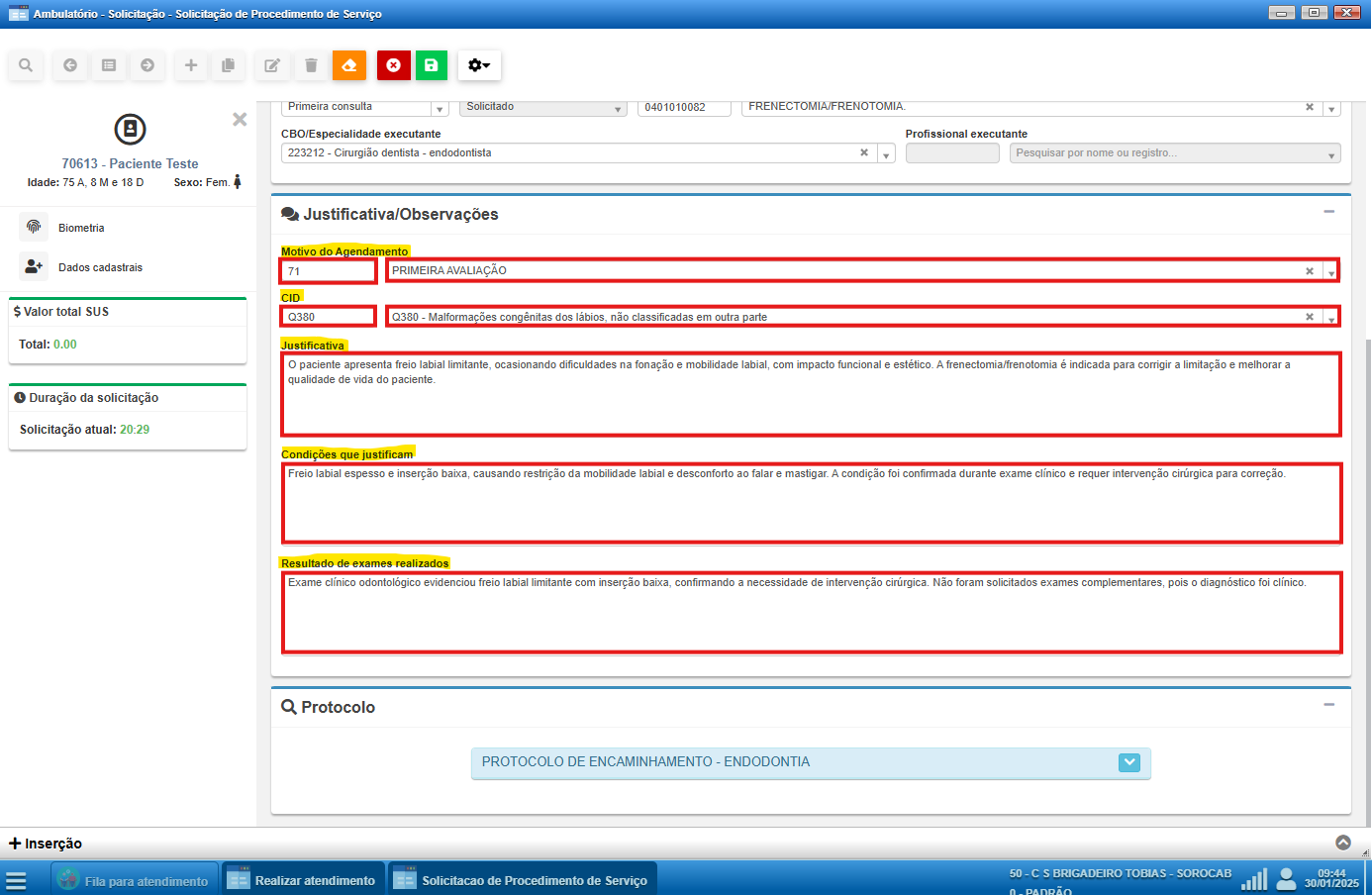Switch to Realizar atendimento taskbar tab
Viewport: 1372px width, 895px height.
click(303, 880)
